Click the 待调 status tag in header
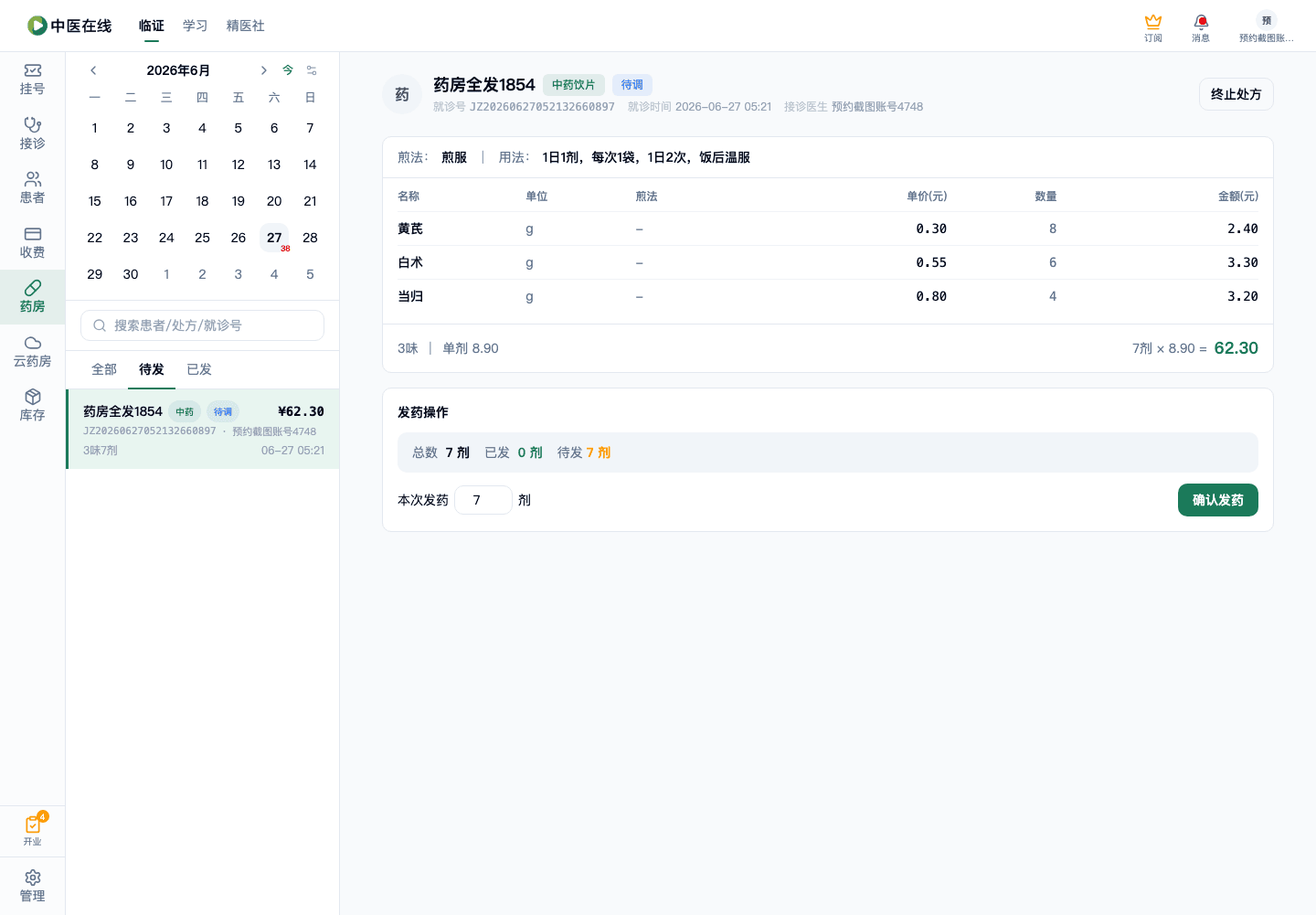Viewport: 1316px width, 915px height. [632, 85]
